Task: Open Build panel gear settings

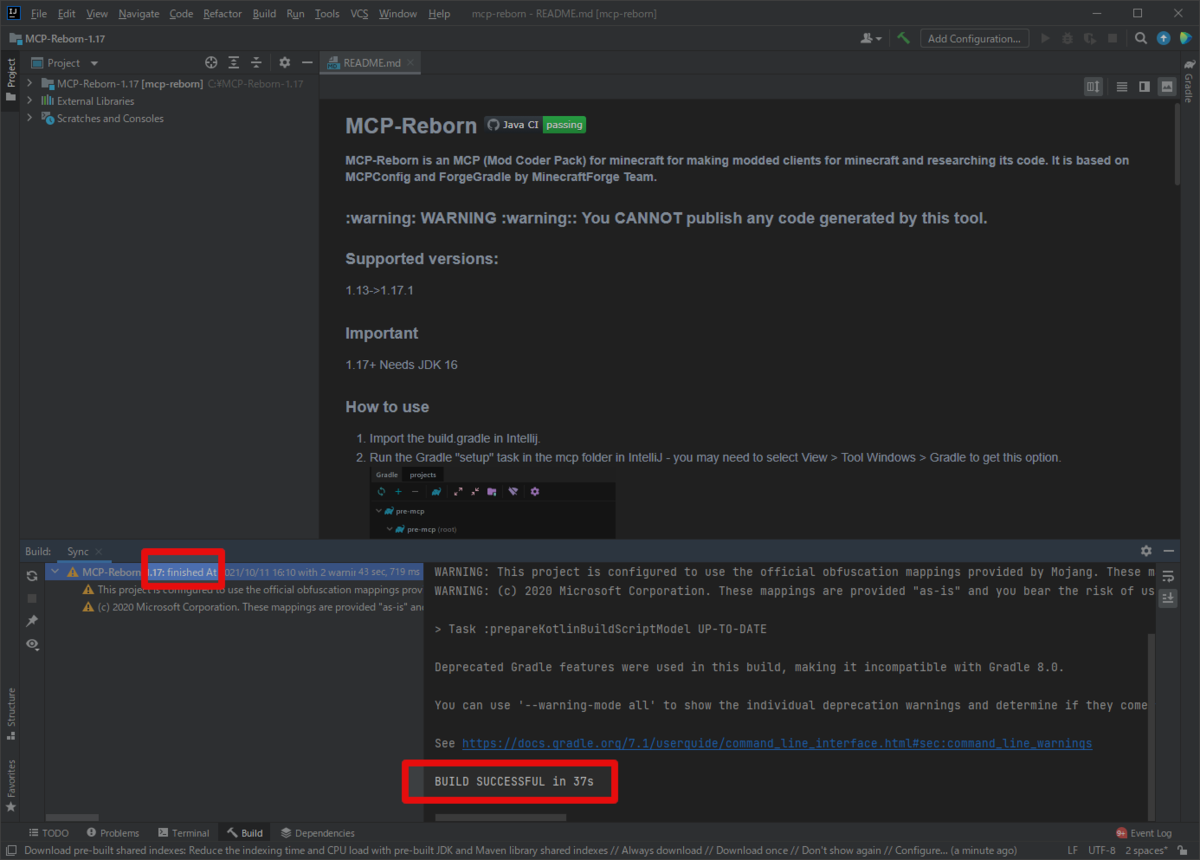Action: click(1146, 551)
